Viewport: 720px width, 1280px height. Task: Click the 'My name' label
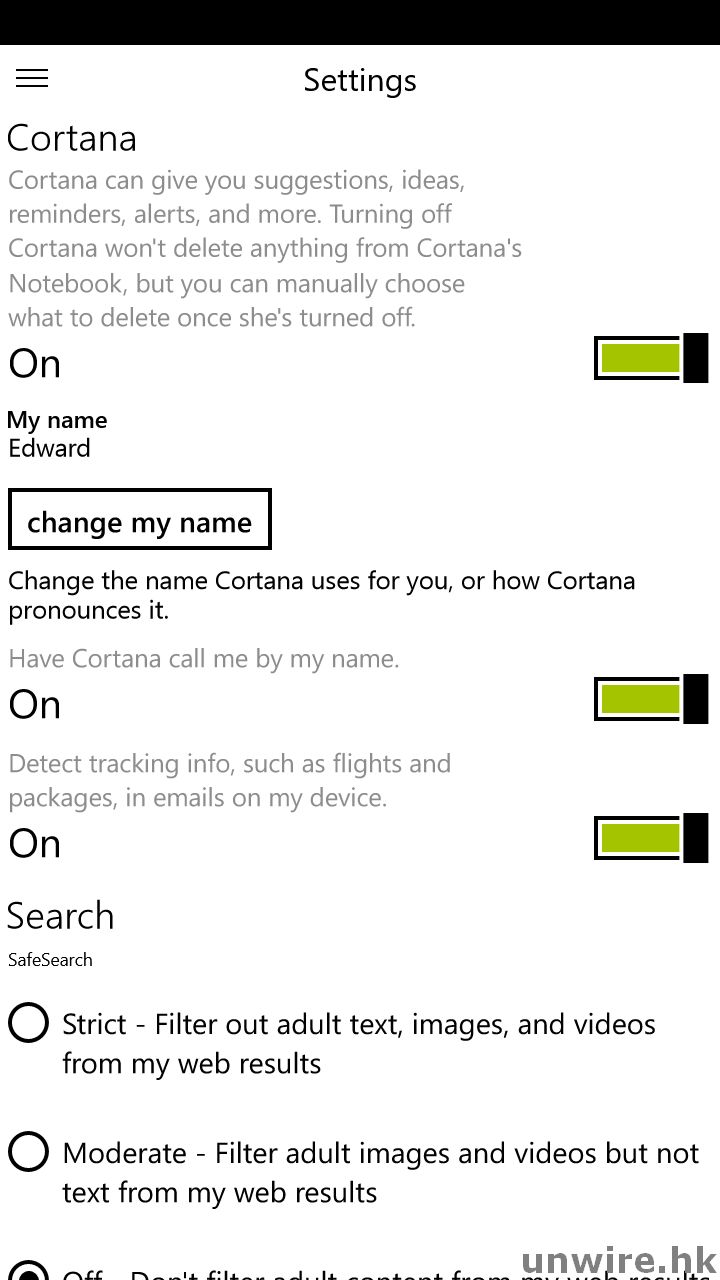point(57,420)
